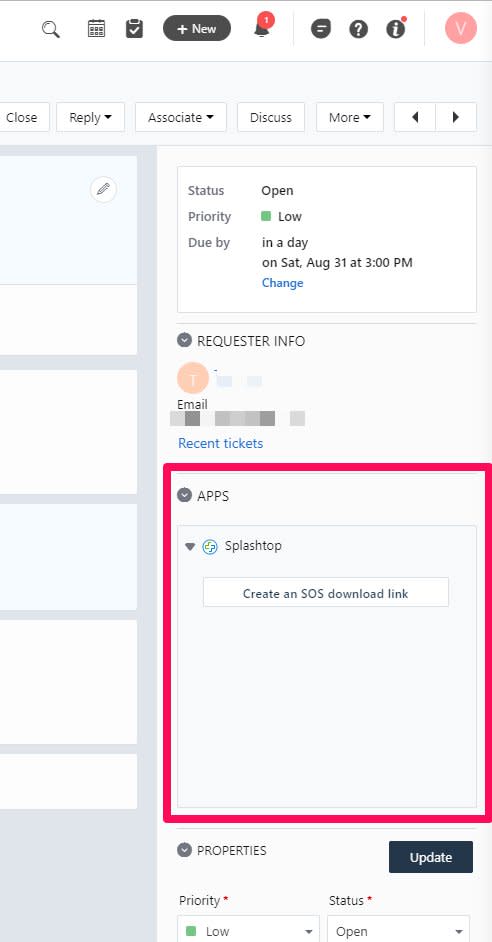Open the search magnifier icon
The width and height of the screenshot is (492, 942).
click(51, 29)
